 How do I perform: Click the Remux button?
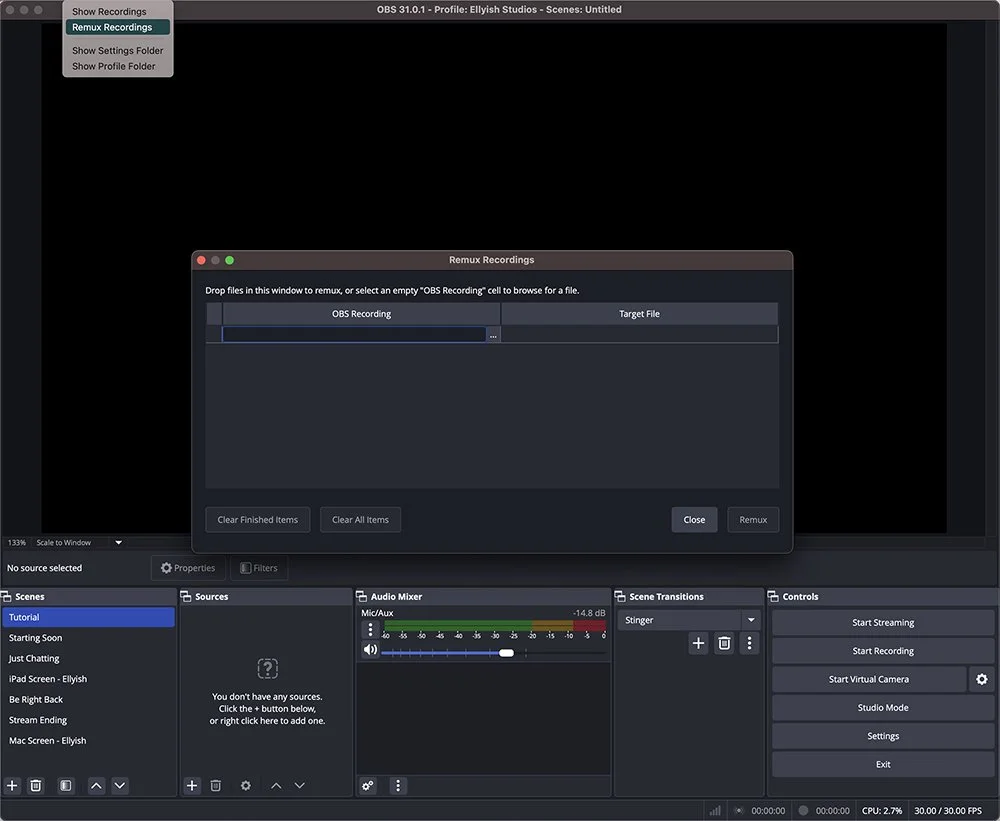pos(753,520)
